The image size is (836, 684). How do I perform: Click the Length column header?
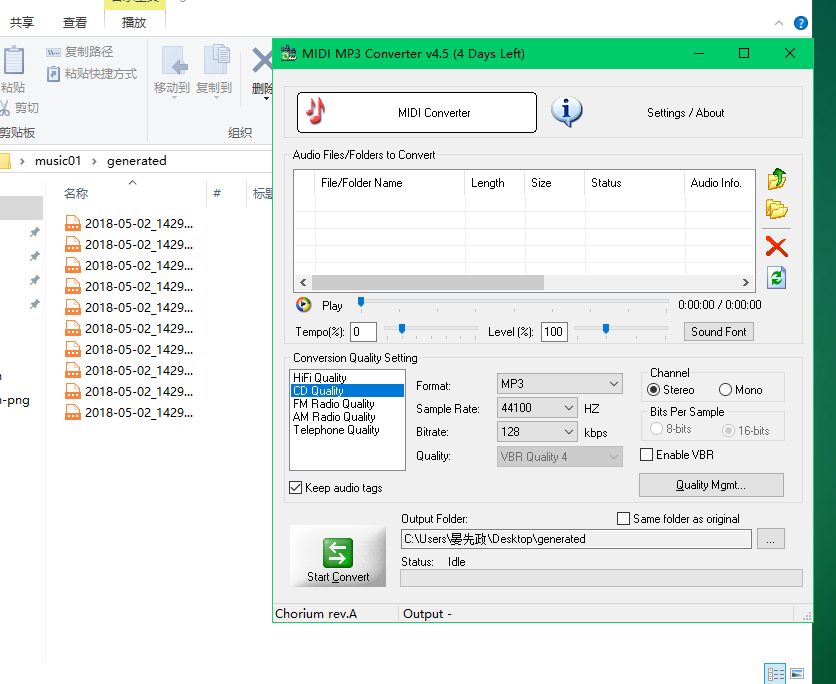[x=495, y=183]
